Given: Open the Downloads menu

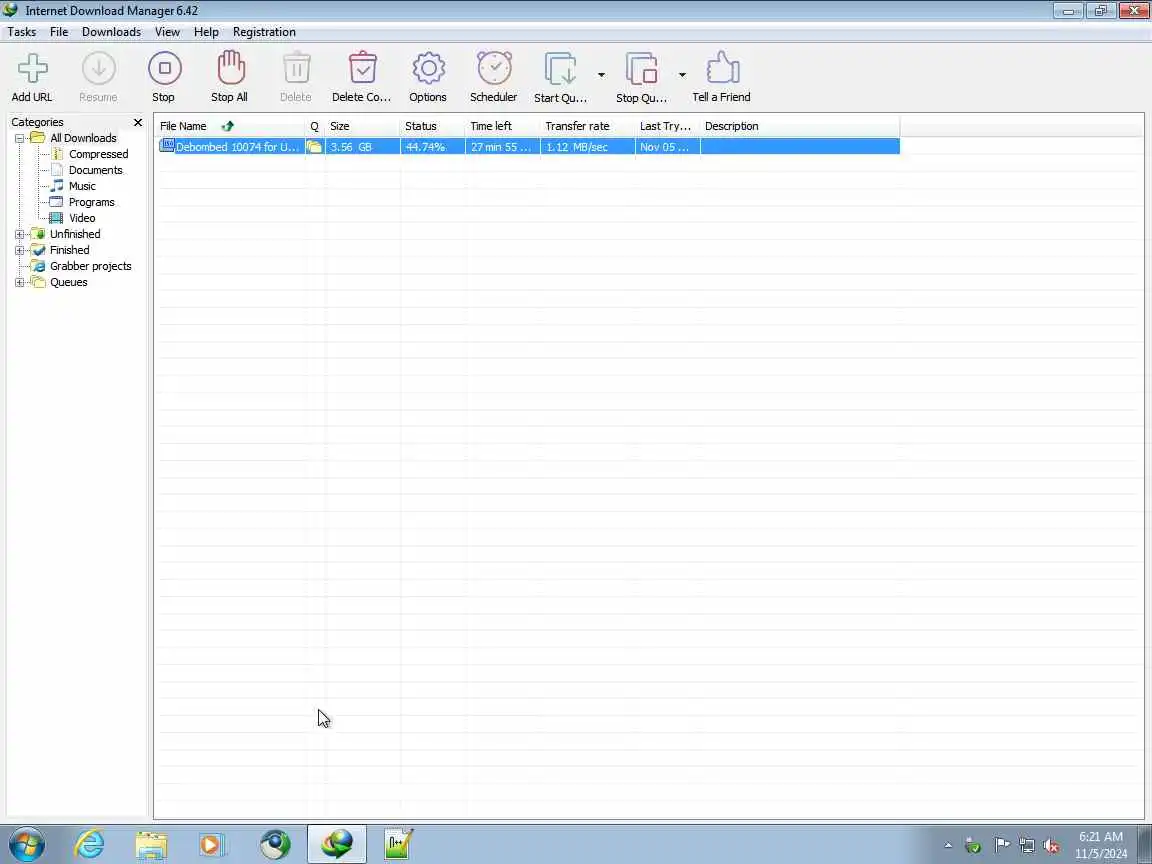Looking at the screenshot, I should point(112,32).
